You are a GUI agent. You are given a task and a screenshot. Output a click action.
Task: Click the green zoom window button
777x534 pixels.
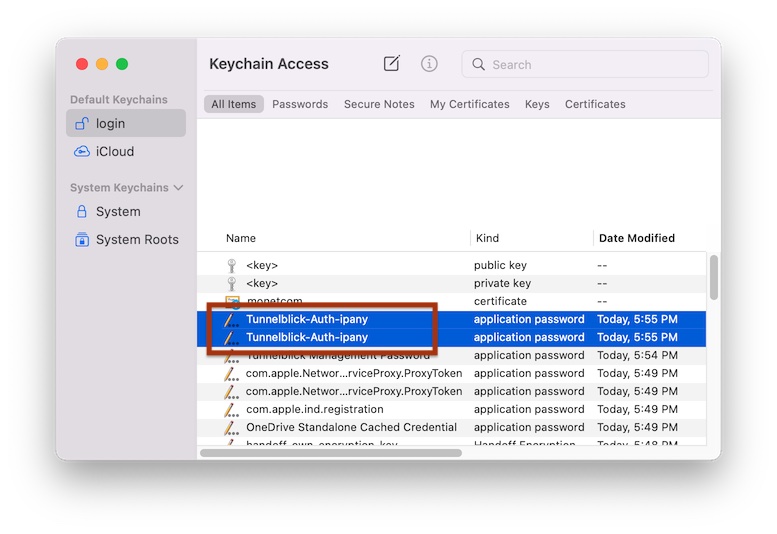pos(122,64)
